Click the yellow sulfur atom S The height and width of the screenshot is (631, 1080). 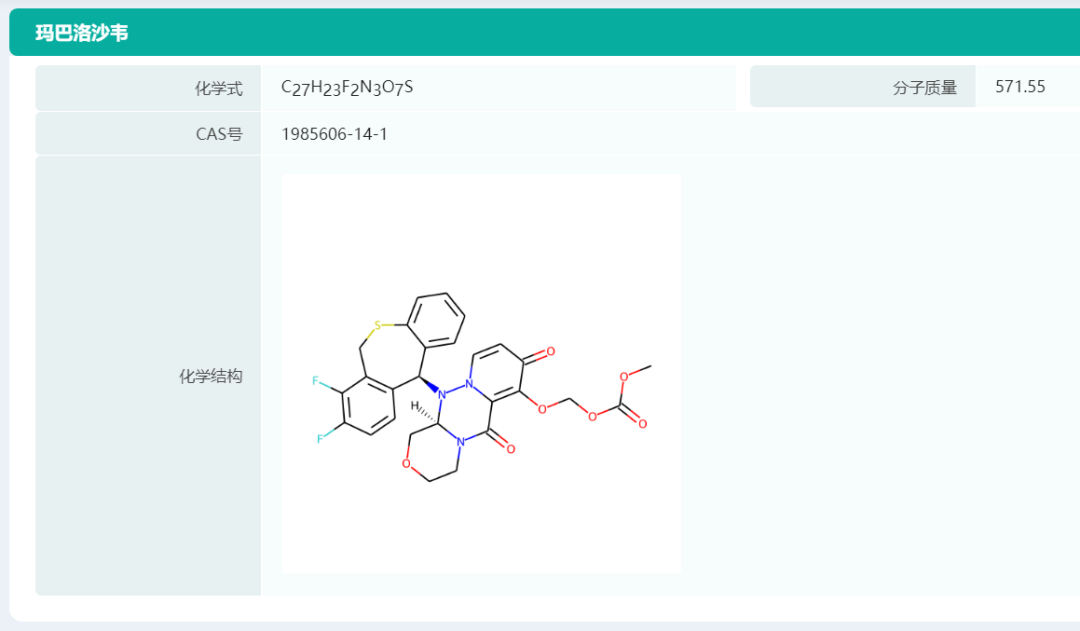(x=377, y=325)
